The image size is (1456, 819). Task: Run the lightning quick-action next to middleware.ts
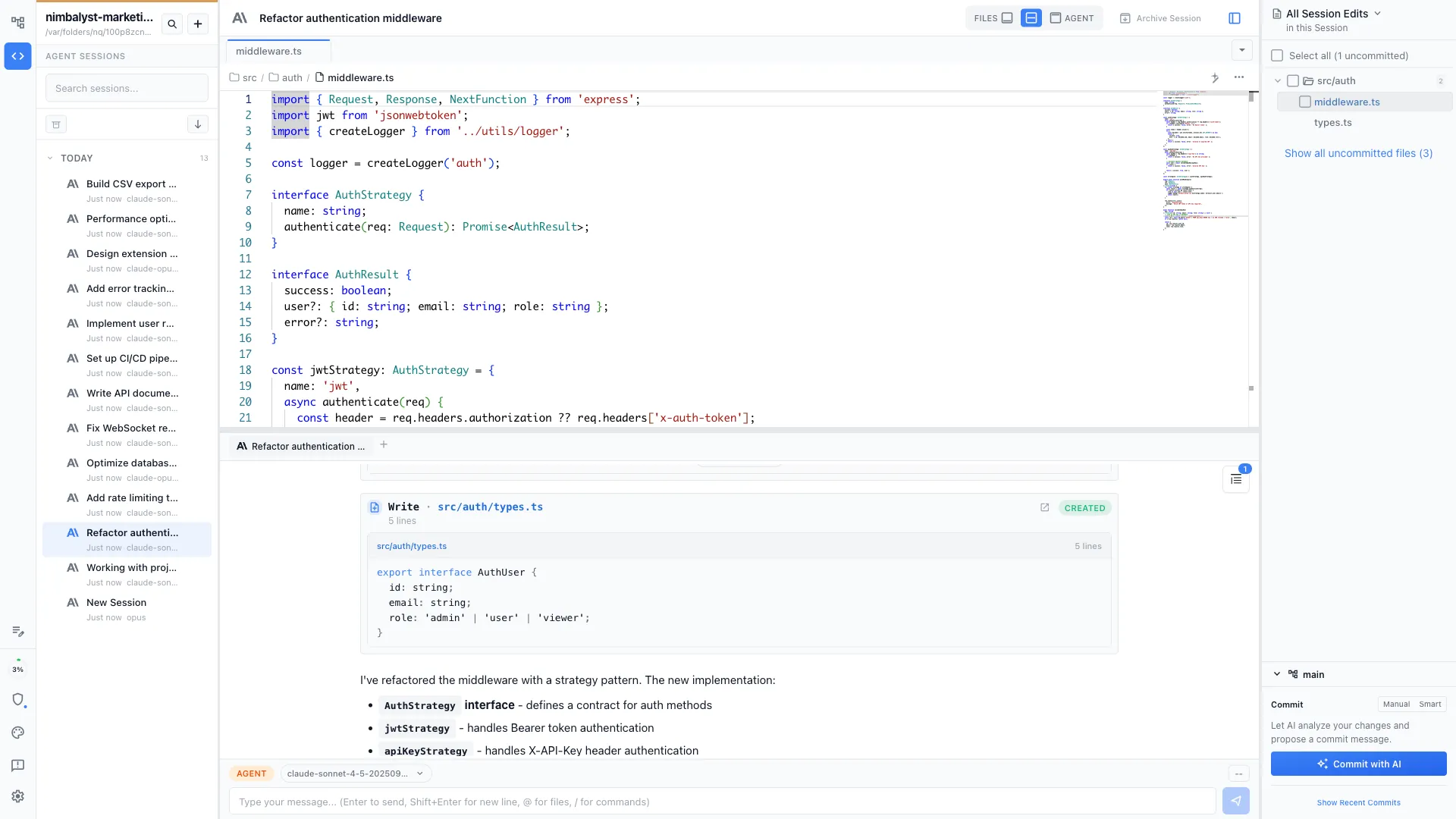pyautogui.click(x=1214, y=77)
